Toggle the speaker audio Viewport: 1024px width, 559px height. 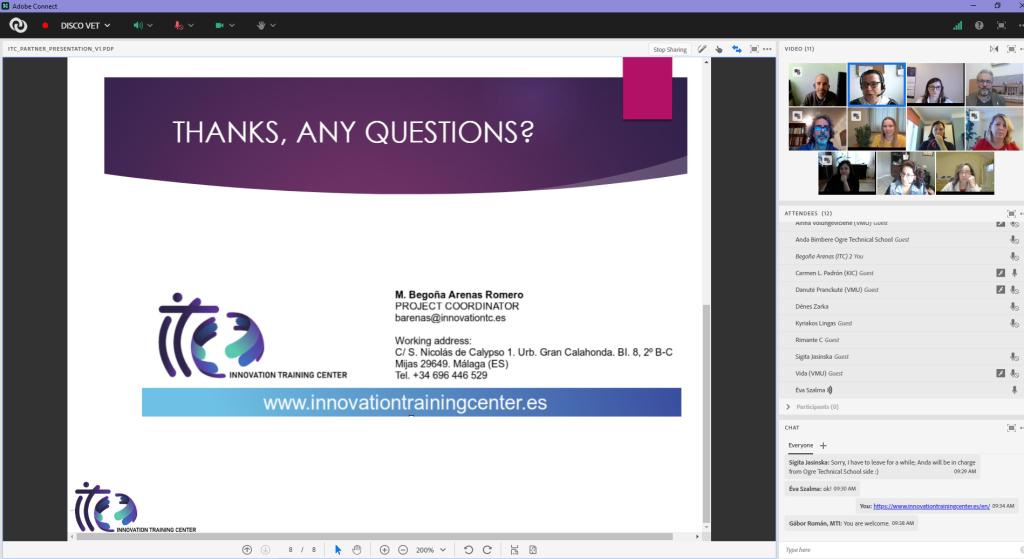tap(138, 25)
